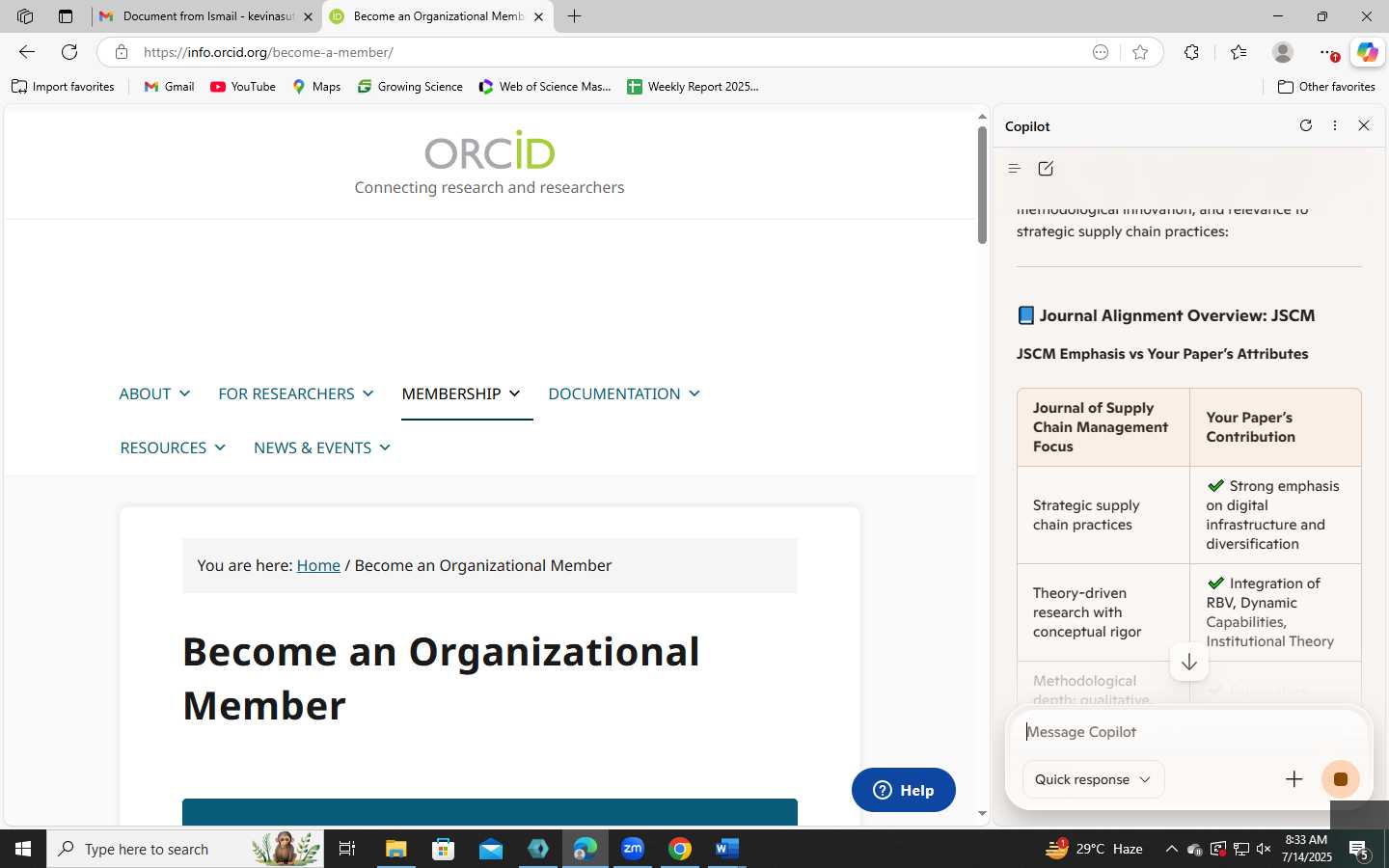The width and height of the screenshot is (1389, 868).
Task: Open File Explorer from taskbar
Action: [396, 849]
